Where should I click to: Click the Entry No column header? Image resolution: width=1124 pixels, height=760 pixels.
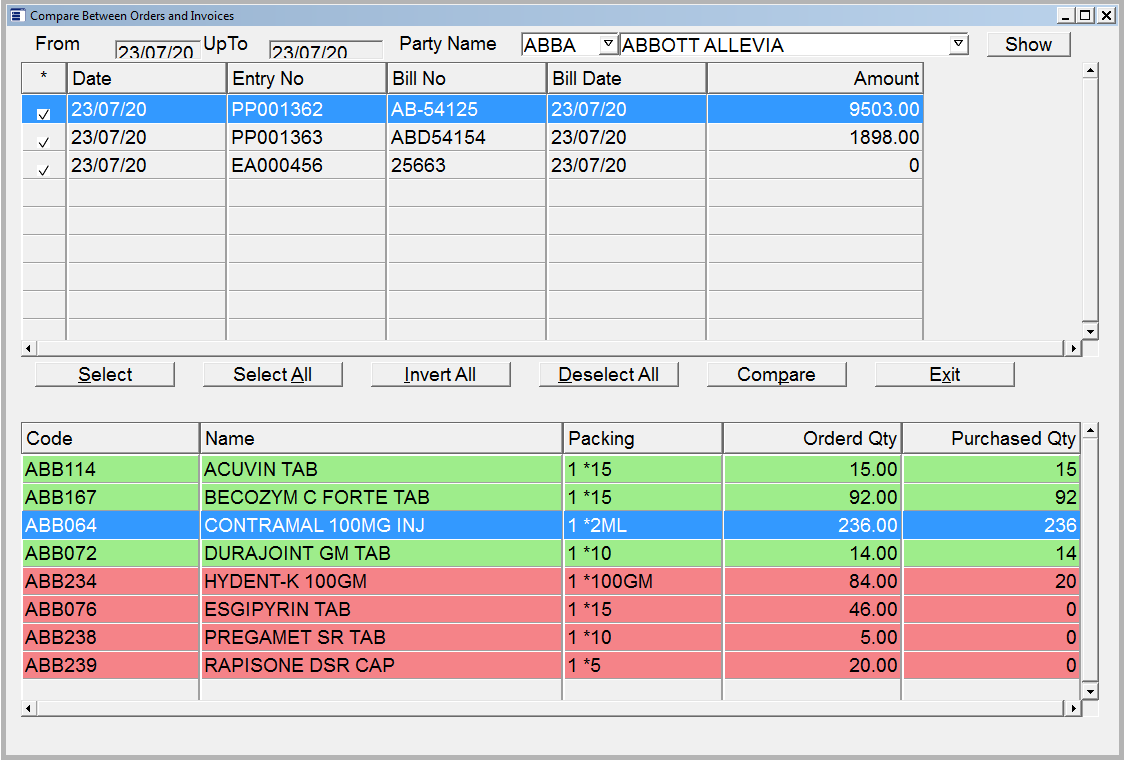pos(306,78)
